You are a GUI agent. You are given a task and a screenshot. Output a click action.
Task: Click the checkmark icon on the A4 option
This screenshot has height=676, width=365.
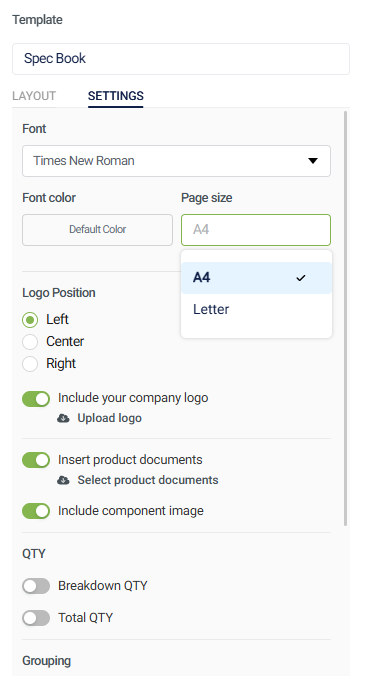[301, 278]
